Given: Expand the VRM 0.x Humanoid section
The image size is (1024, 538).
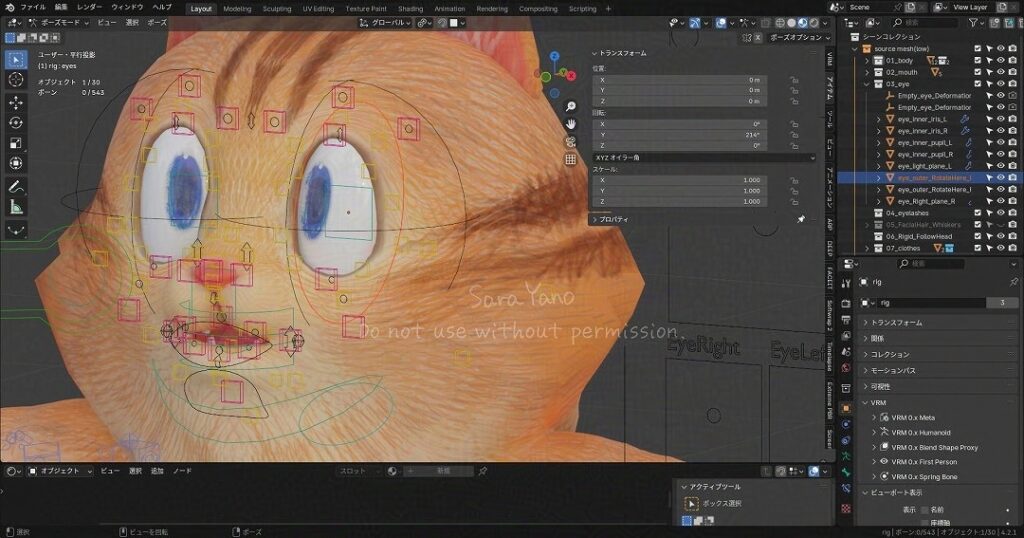Looking at the screenshot, I should click(x=874, y=432).
